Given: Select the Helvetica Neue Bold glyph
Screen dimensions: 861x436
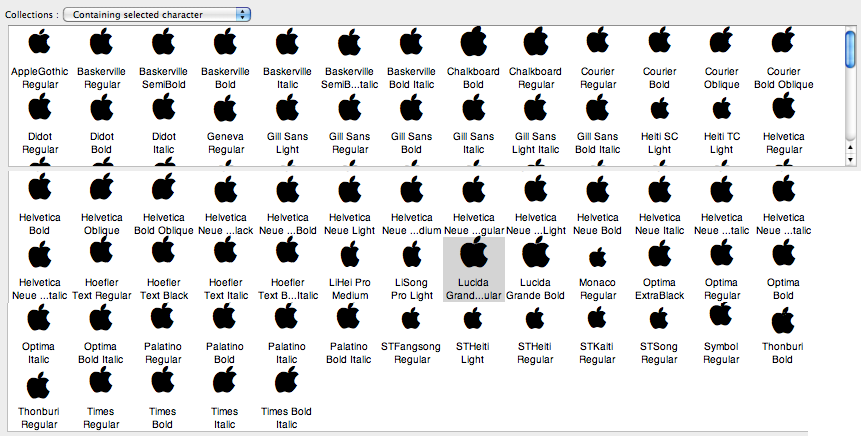Looking at the screenshot, I should click(597, 190).
